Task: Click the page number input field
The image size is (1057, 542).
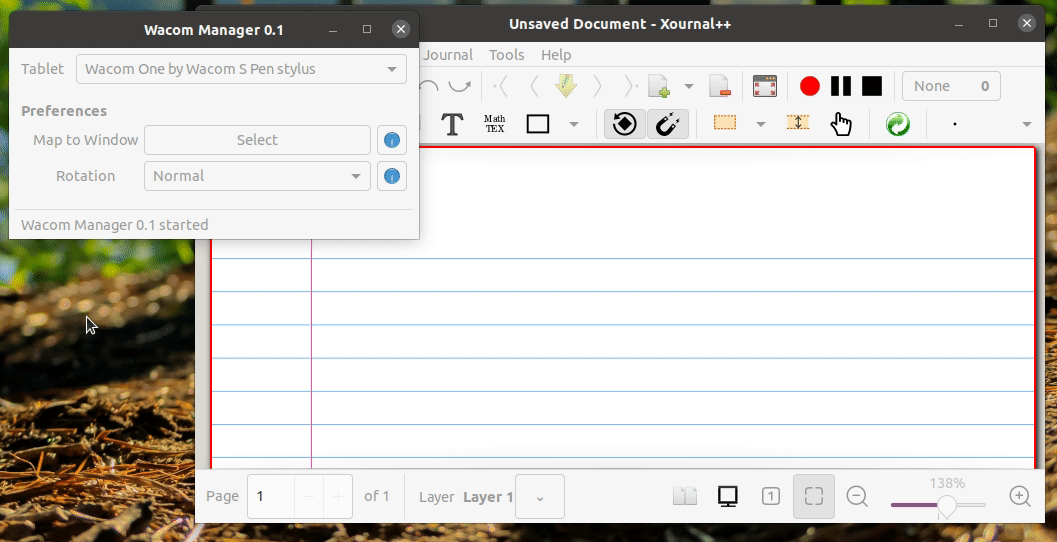Action: coord(271,497)
